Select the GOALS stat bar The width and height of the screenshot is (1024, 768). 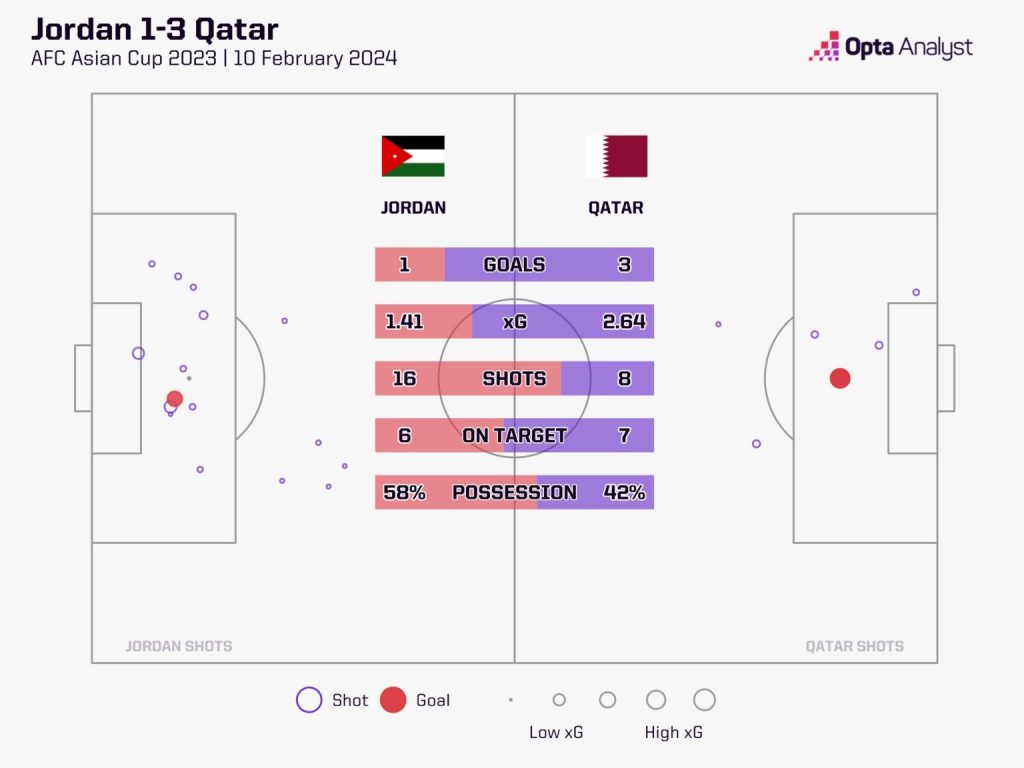tap(514, 264)
